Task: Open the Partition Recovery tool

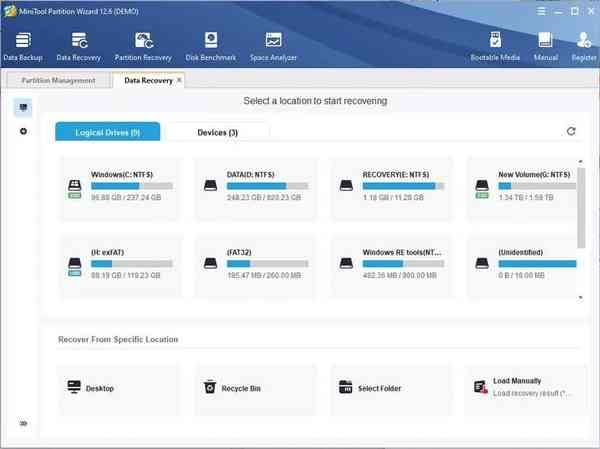Action: coord(143,47)
